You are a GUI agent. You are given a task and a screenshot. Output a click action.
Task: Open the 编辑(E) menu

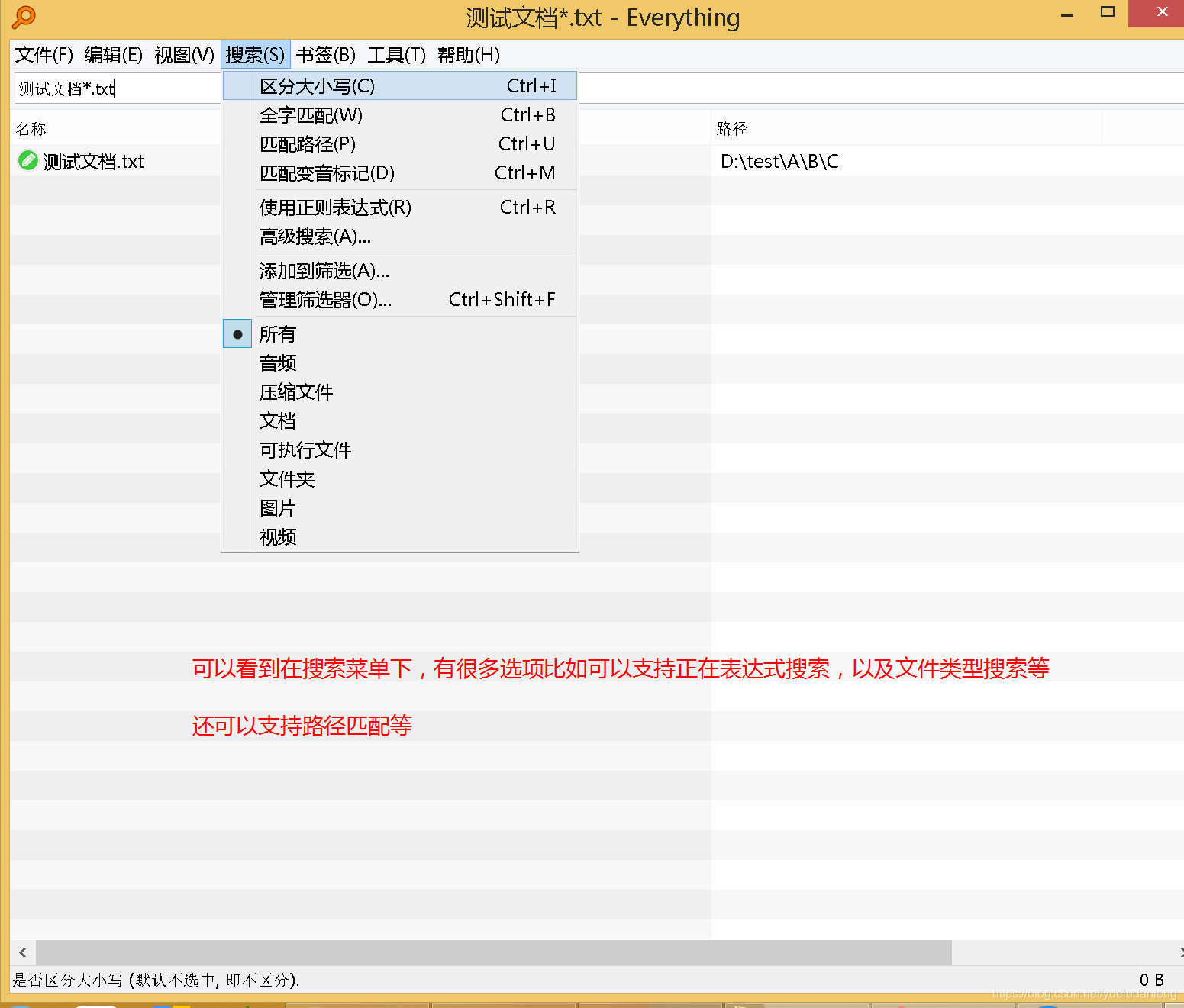coord(114,55)
